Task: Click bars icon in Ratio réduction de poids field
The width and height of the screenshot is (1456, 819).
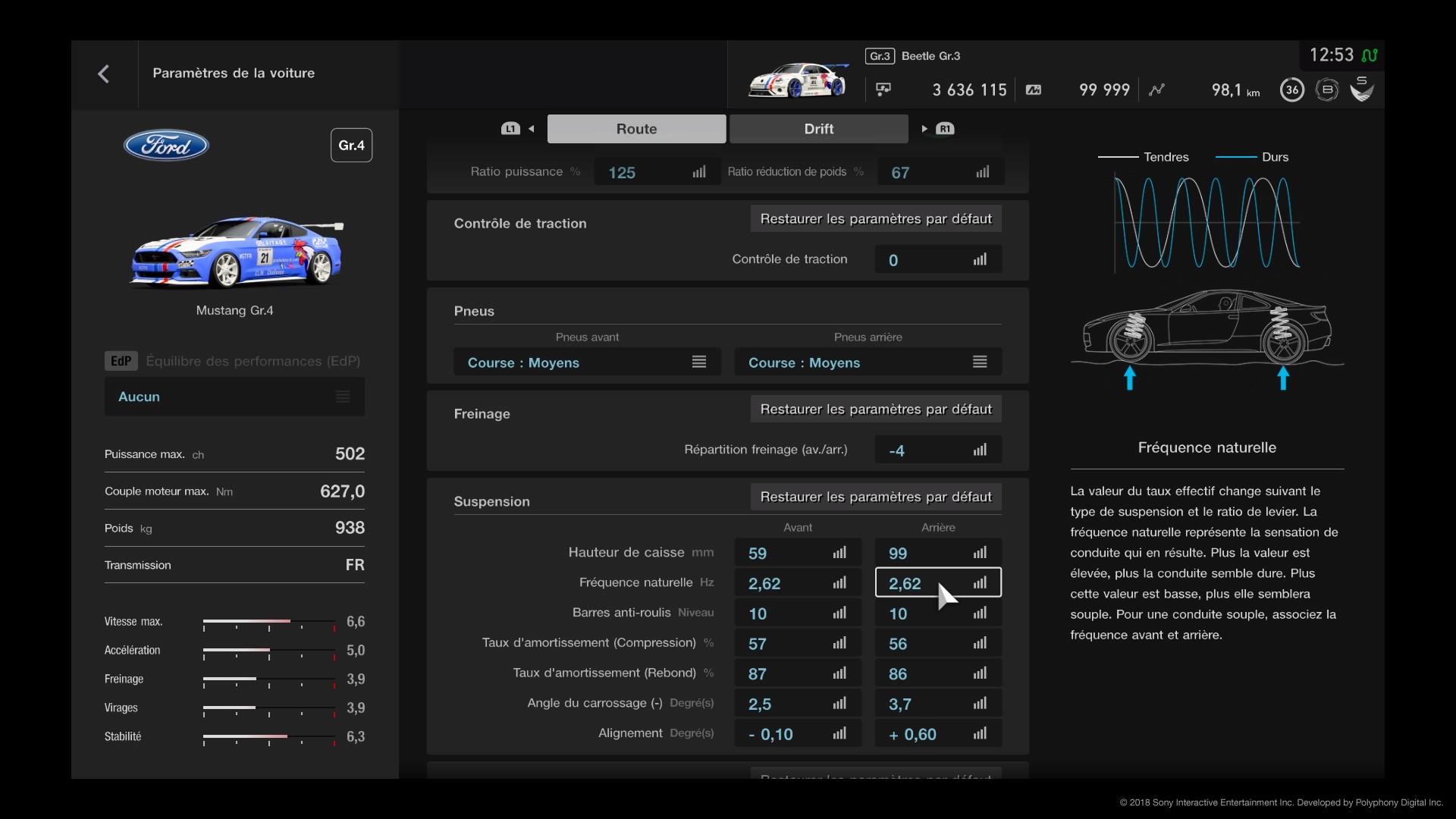Action: (x=983, y=172)
